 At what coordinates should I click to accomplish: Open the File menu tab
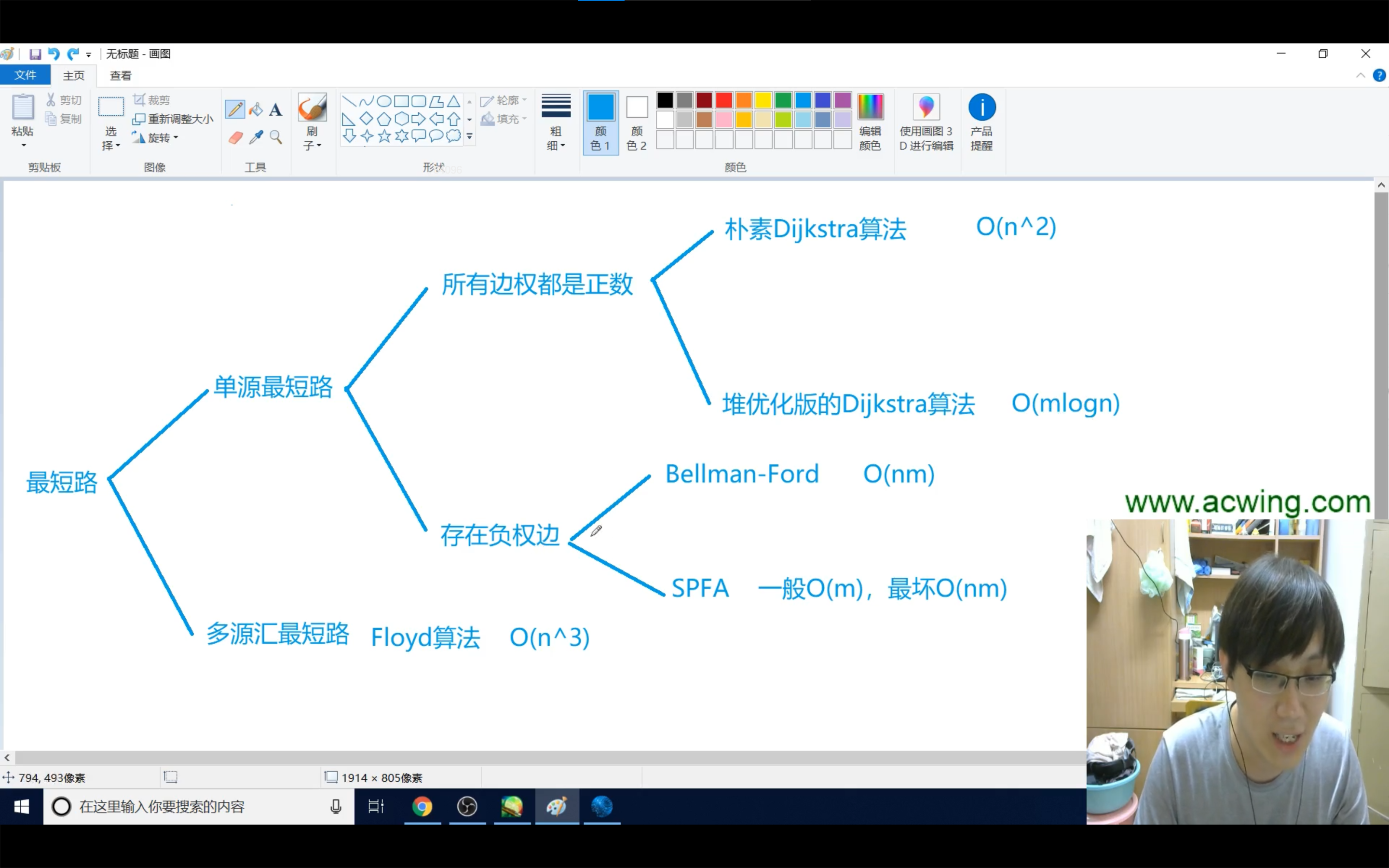pyautogui.click(x=25, y=75)
